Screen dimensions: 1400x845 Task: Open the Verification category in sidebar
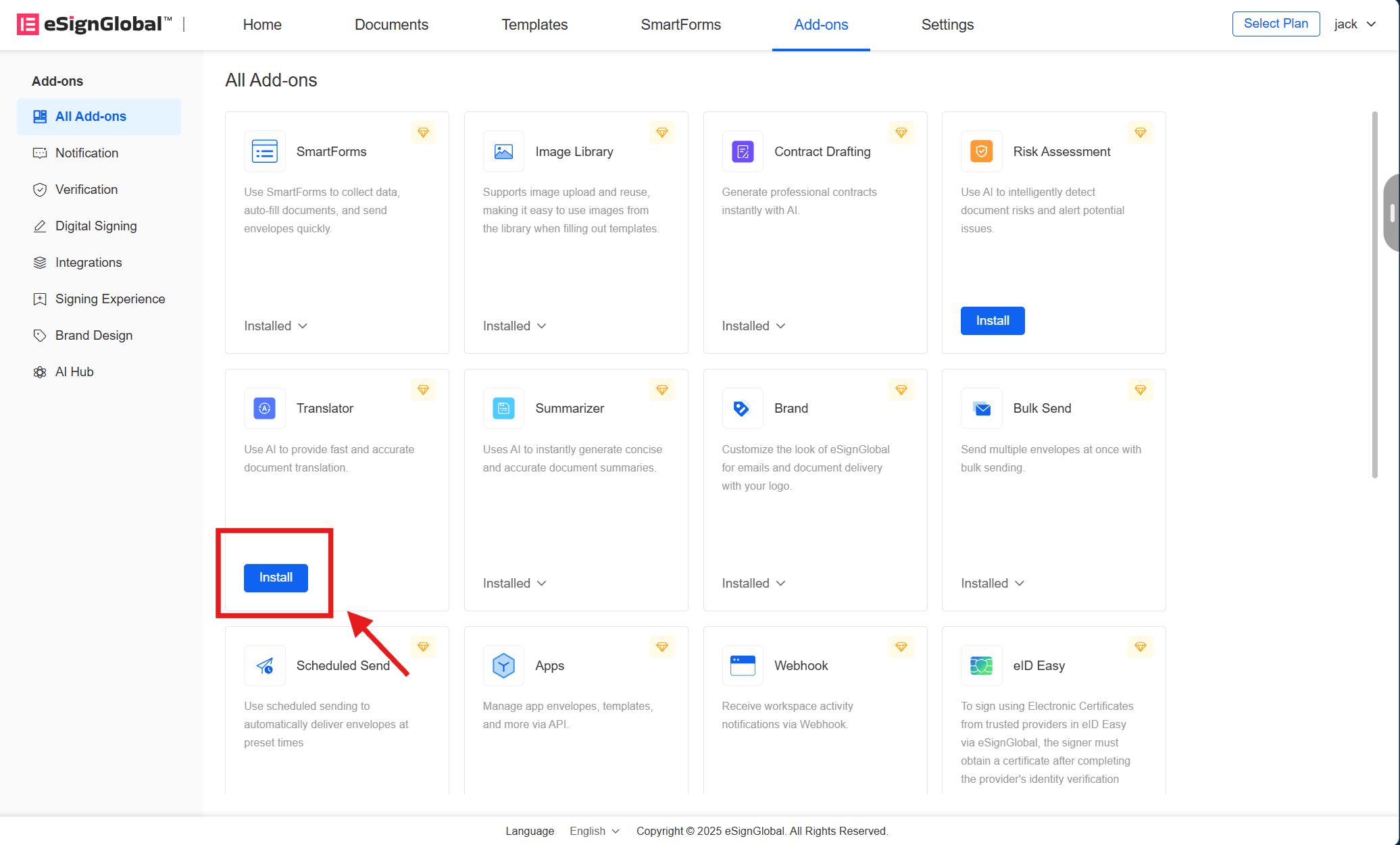99,190
